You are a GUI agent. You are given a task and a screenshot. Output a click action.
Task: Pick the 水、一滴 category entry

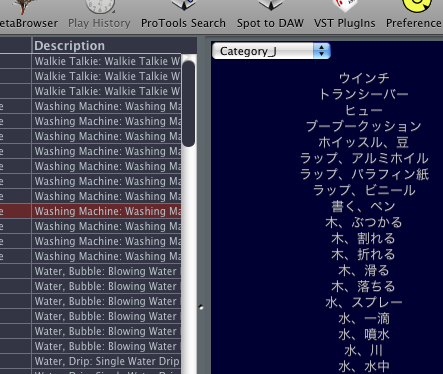click(364, 318)
